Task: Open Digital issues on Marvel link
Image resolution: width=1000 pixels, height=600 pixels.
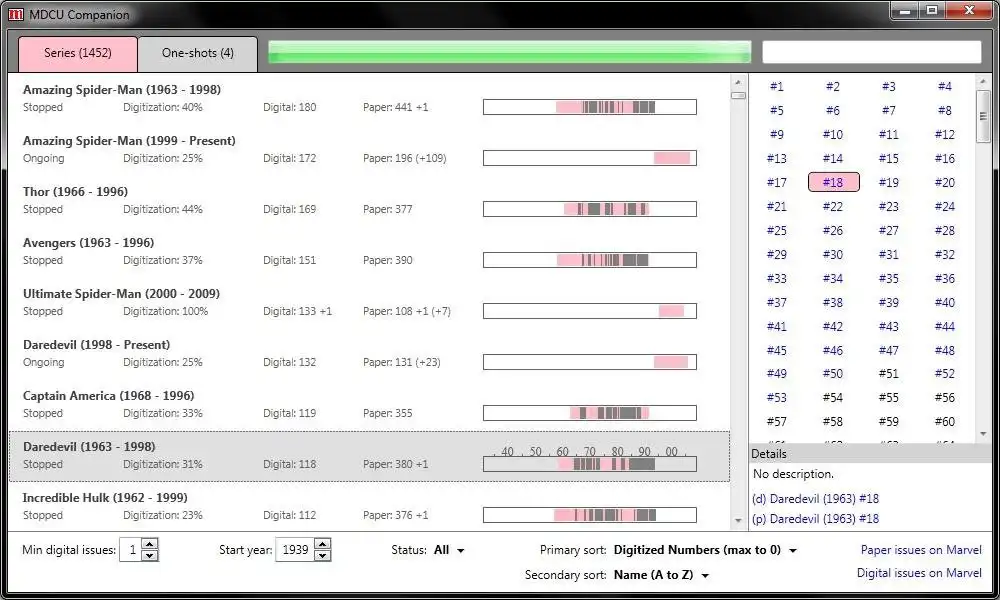Action: (919, 573)
